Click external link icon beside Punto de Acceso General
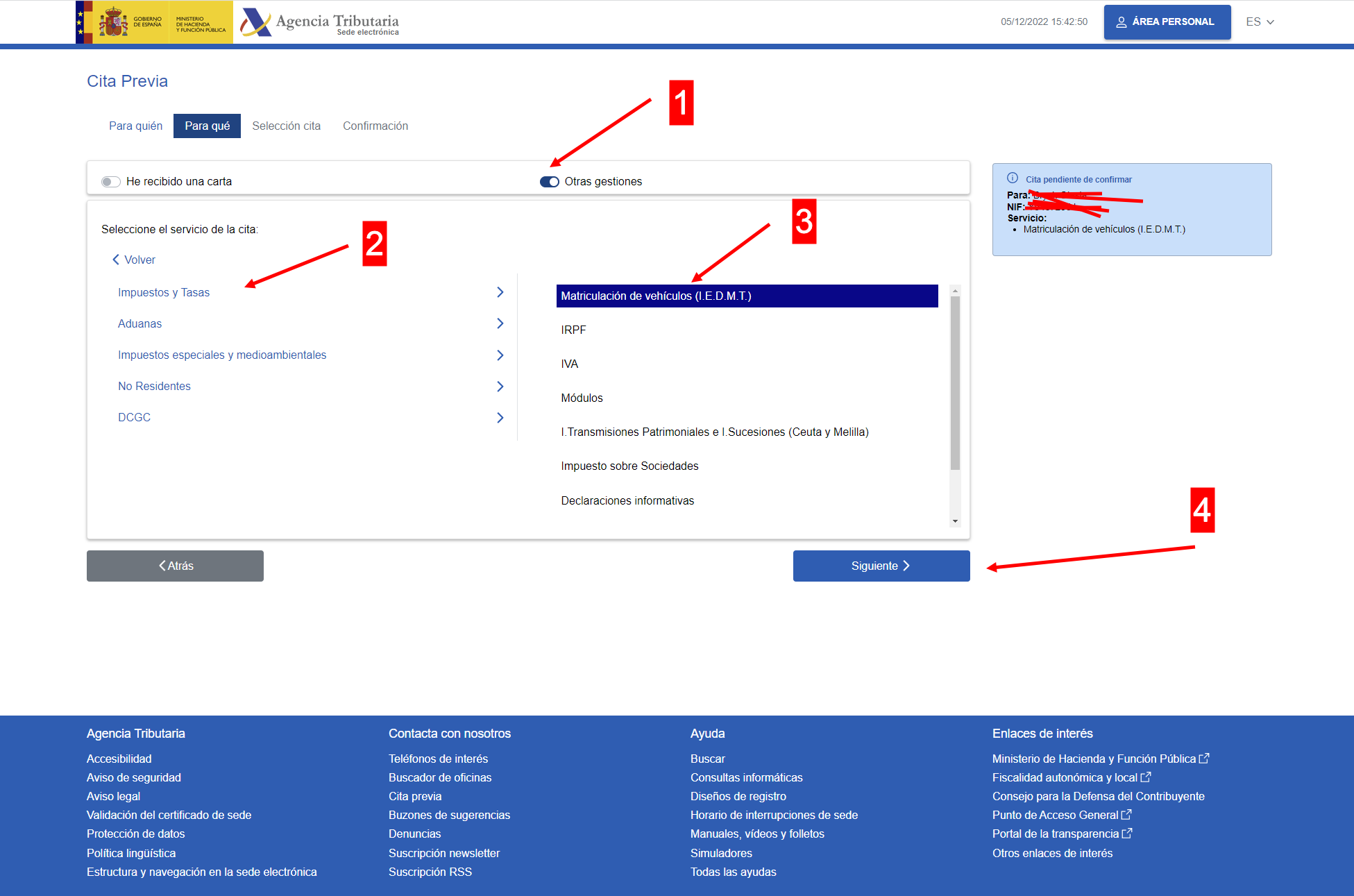The image size is (1354, 896). pos(1126,815)
